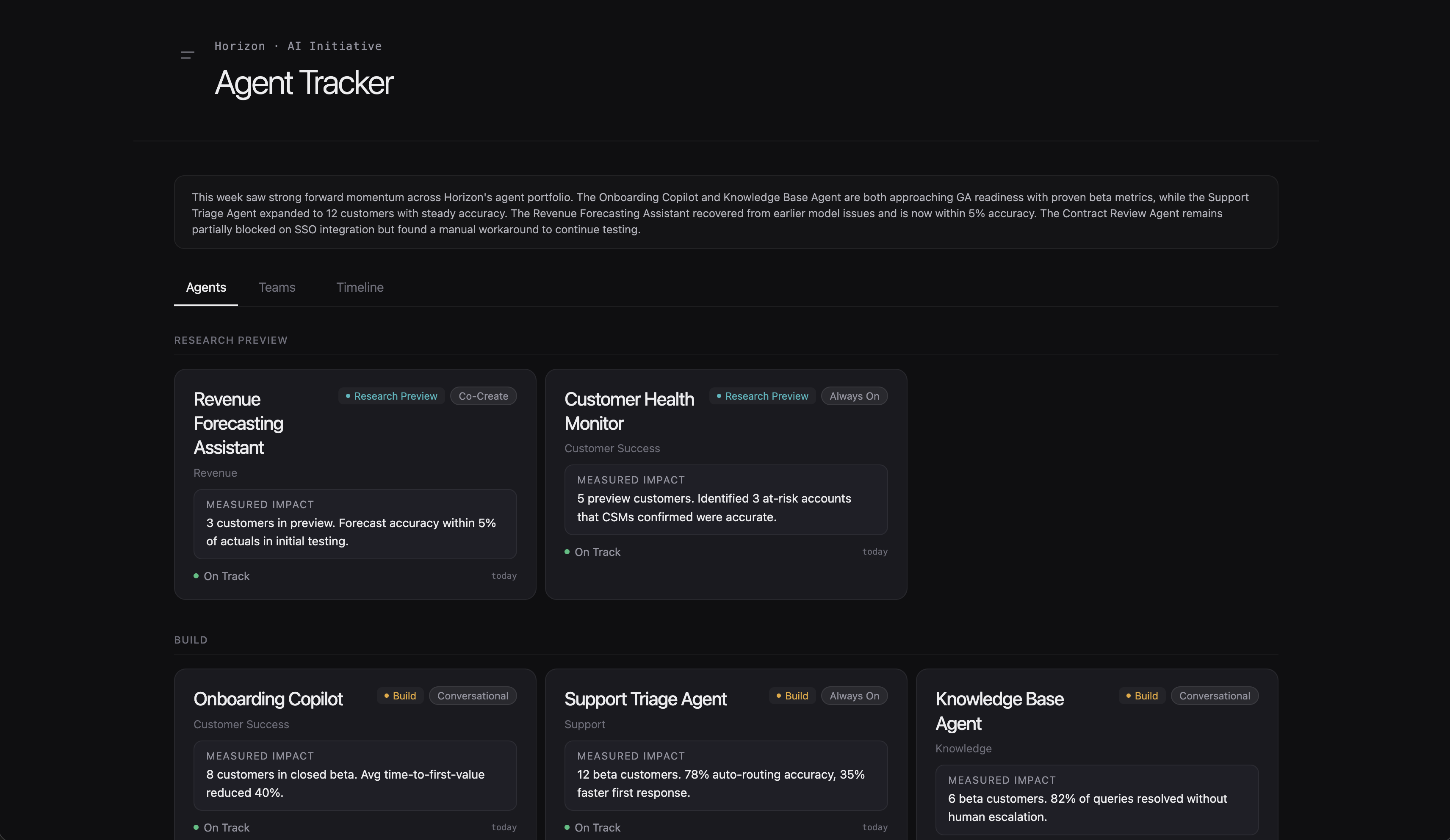Switch to the Teams tab
This screenshot has height=840, width=1450.
[277, 287]
